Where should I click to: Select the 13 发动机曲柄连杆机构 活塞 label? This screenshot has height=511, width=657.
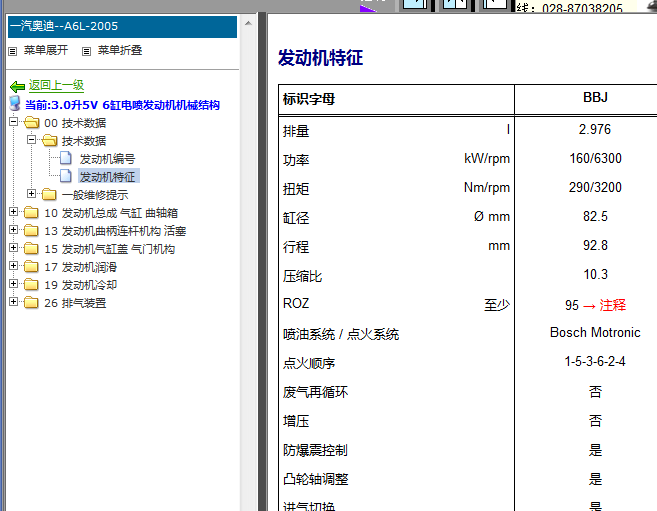115,231
